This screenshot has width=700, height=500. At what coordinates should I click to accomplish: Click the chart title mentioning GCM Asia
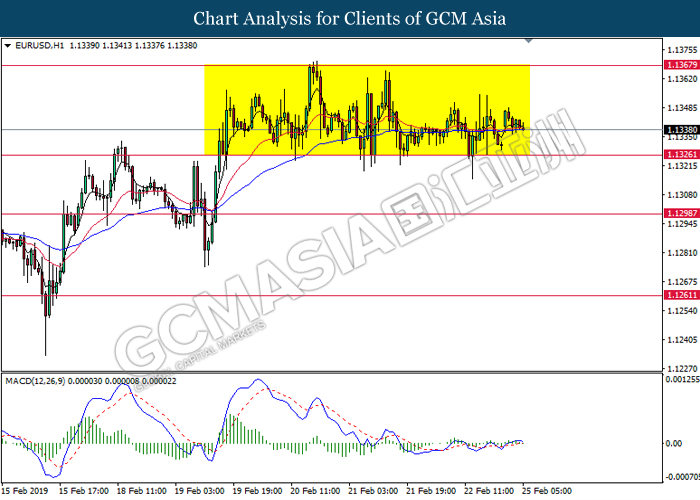tap(350, 19)
